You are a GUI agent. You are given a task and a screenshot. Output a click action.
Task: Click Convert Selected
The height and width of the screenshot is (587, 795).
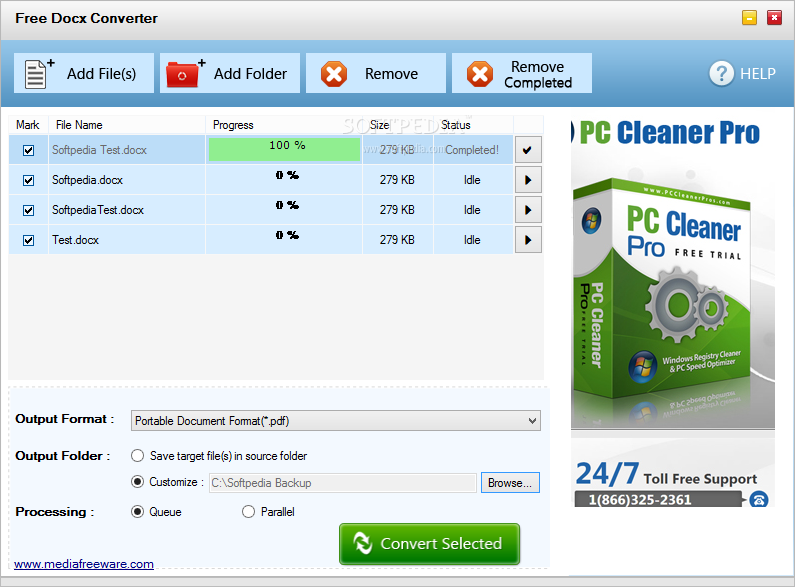(429, 544)
